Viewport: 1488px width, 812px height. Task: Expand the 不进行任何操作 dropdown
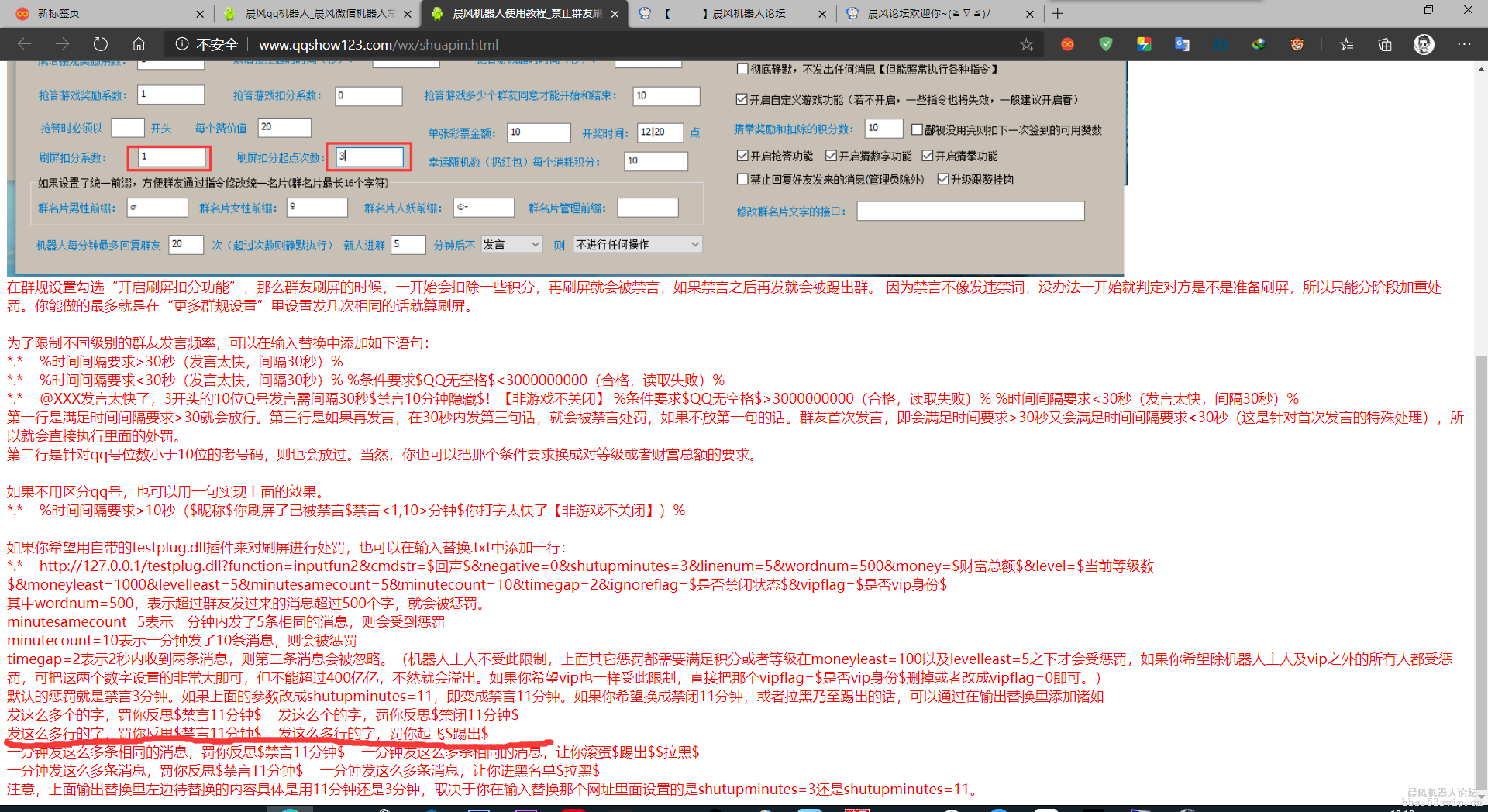click(x=637, y=245)
